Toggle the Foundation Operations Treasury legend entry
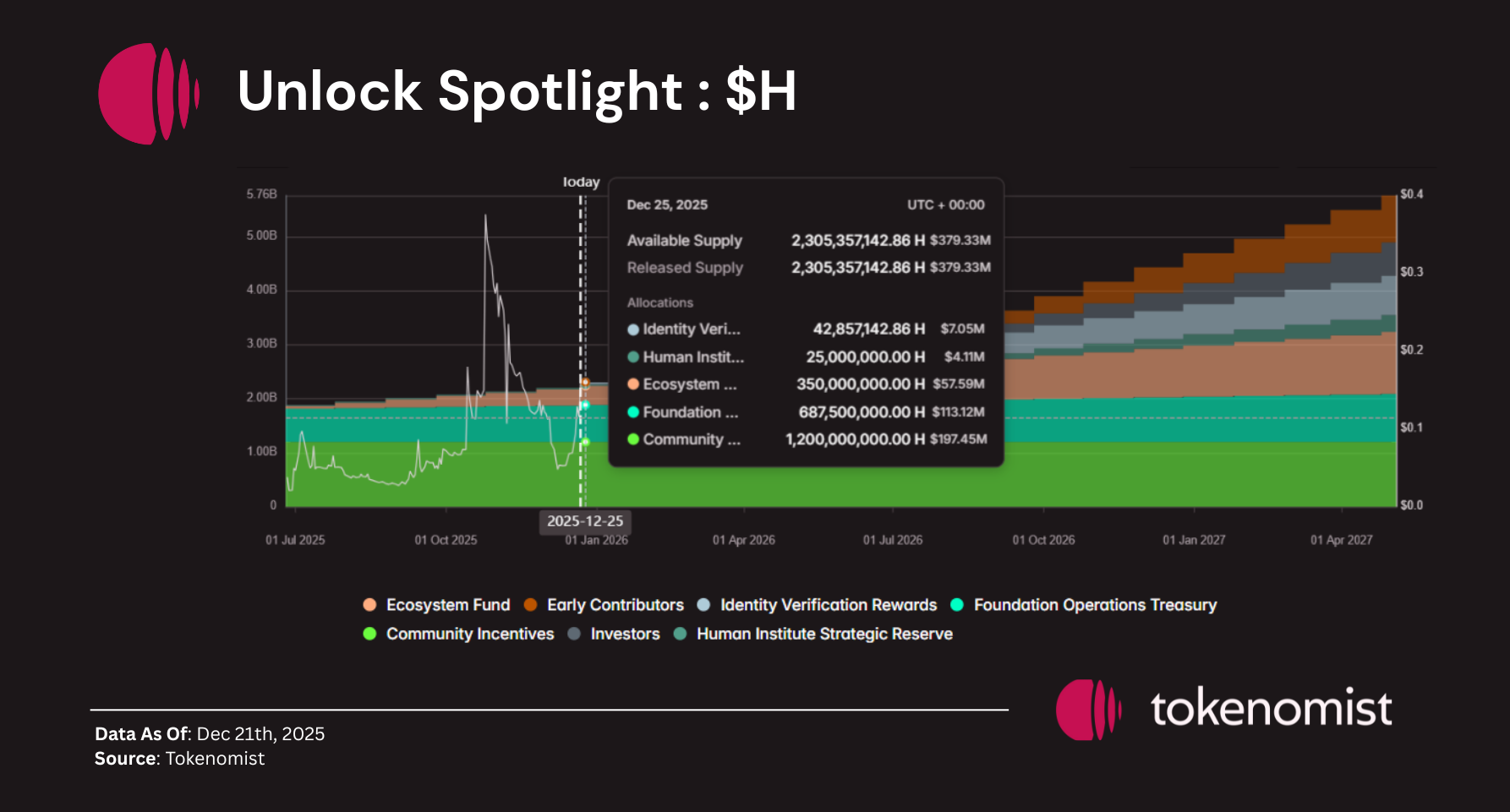The width and height of the screenshot is (1510, 812). (x=1094, y=605)
